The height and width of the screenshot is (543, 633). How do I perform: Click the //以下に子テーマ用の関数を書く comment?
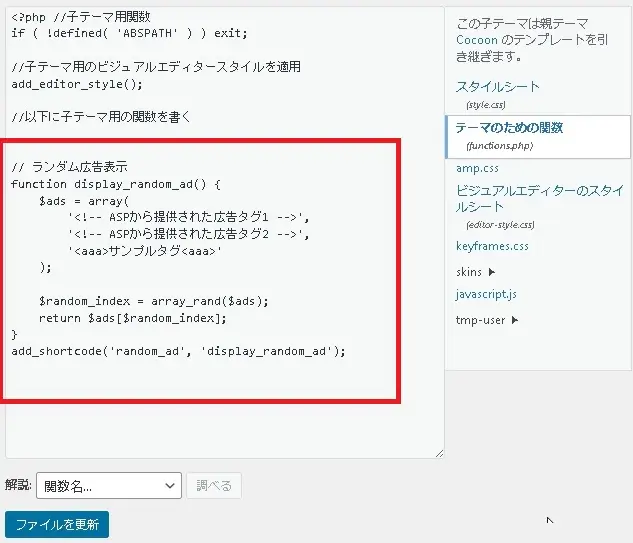click(101, 117)
